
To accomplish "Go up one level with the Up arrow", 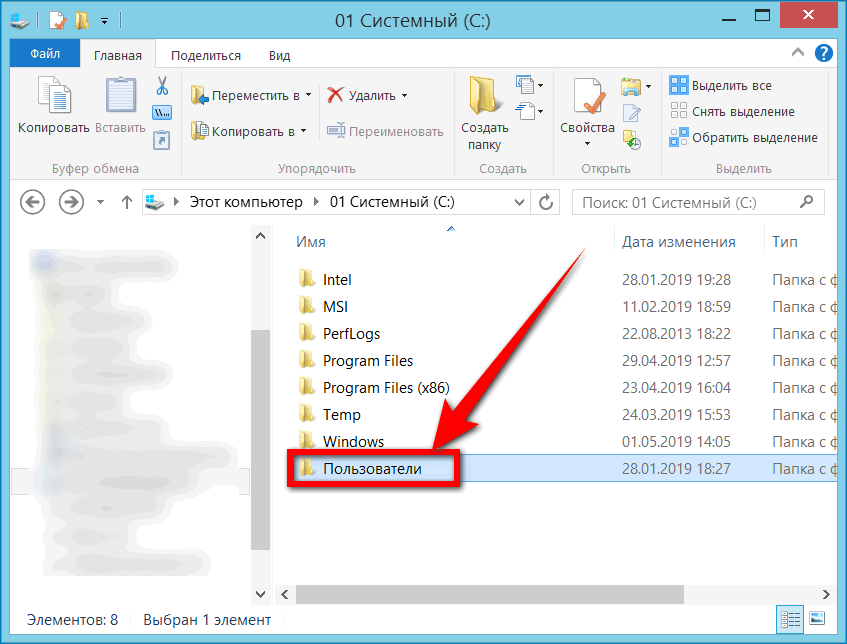I will (x=126, y=203).
